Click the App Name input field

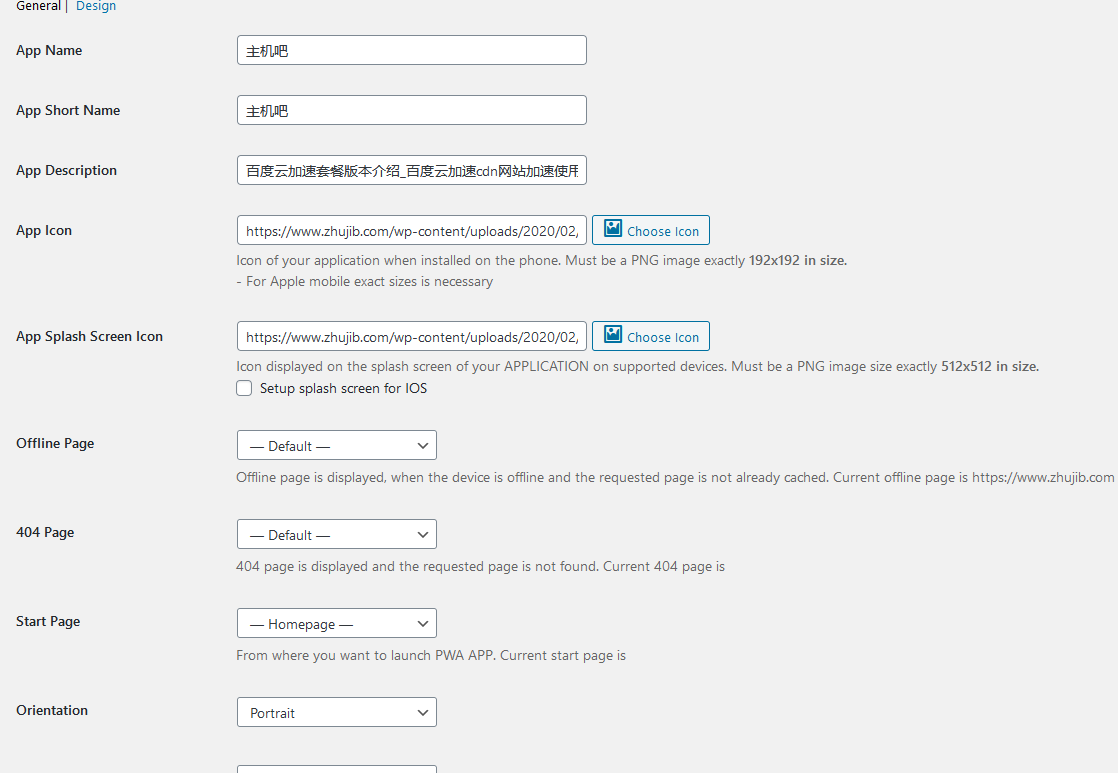coord(412,50)
